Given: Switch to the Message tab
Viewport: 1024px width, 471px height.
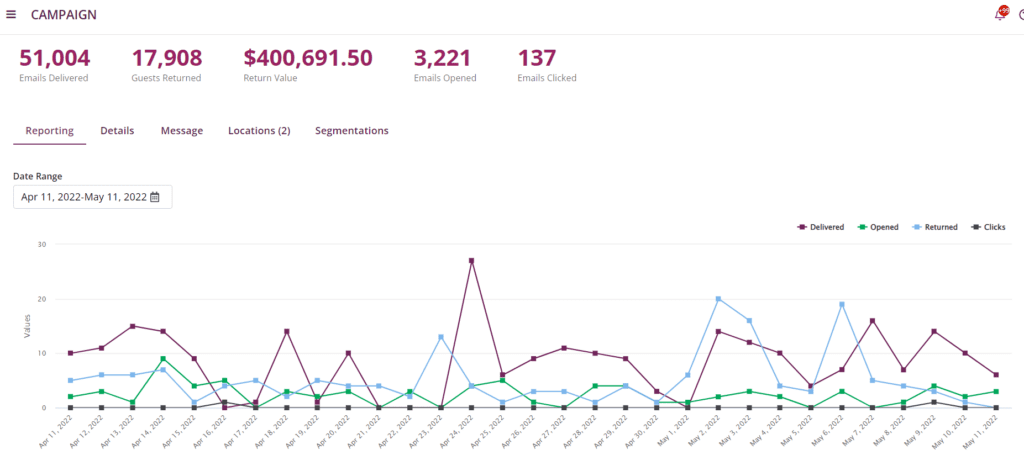Looking at the screenshot, I should [x=182, y=131].
